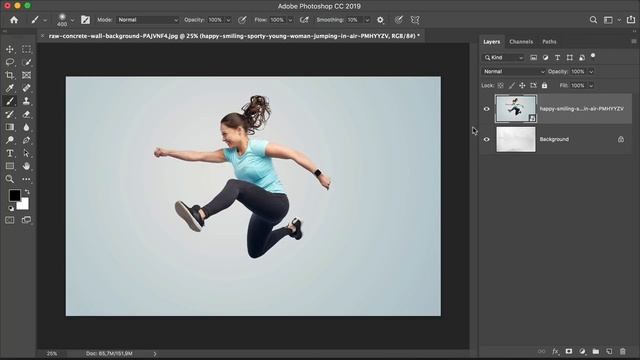Image resolution: width=640 pixels, height=360 pixels.
Task: Open the brush Opacity slider dropdown
Action: click(x=228, y=20)
